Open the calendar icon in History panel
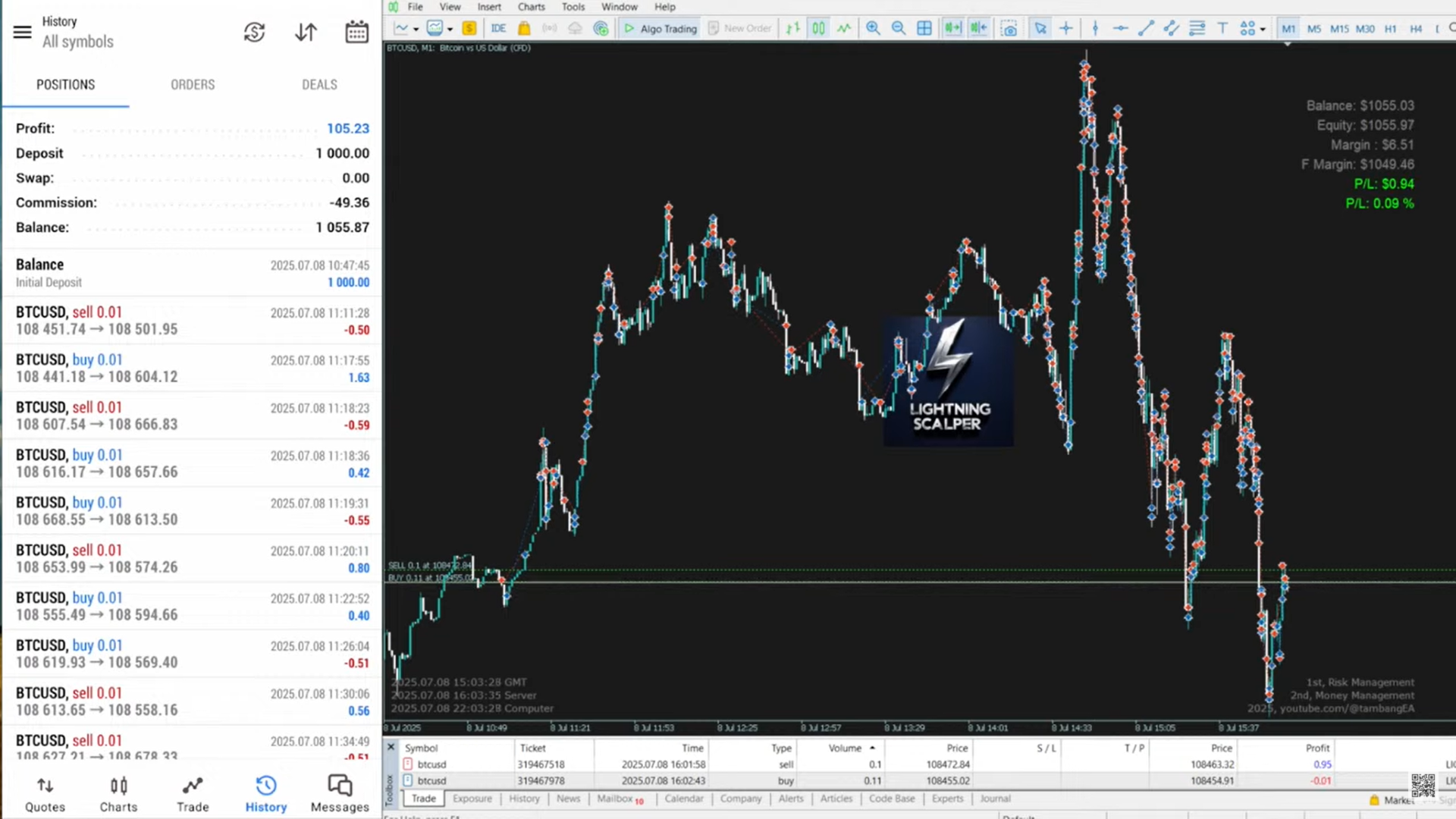Image resolution: width=1456 pixels, height=819 pixels. 356,32
